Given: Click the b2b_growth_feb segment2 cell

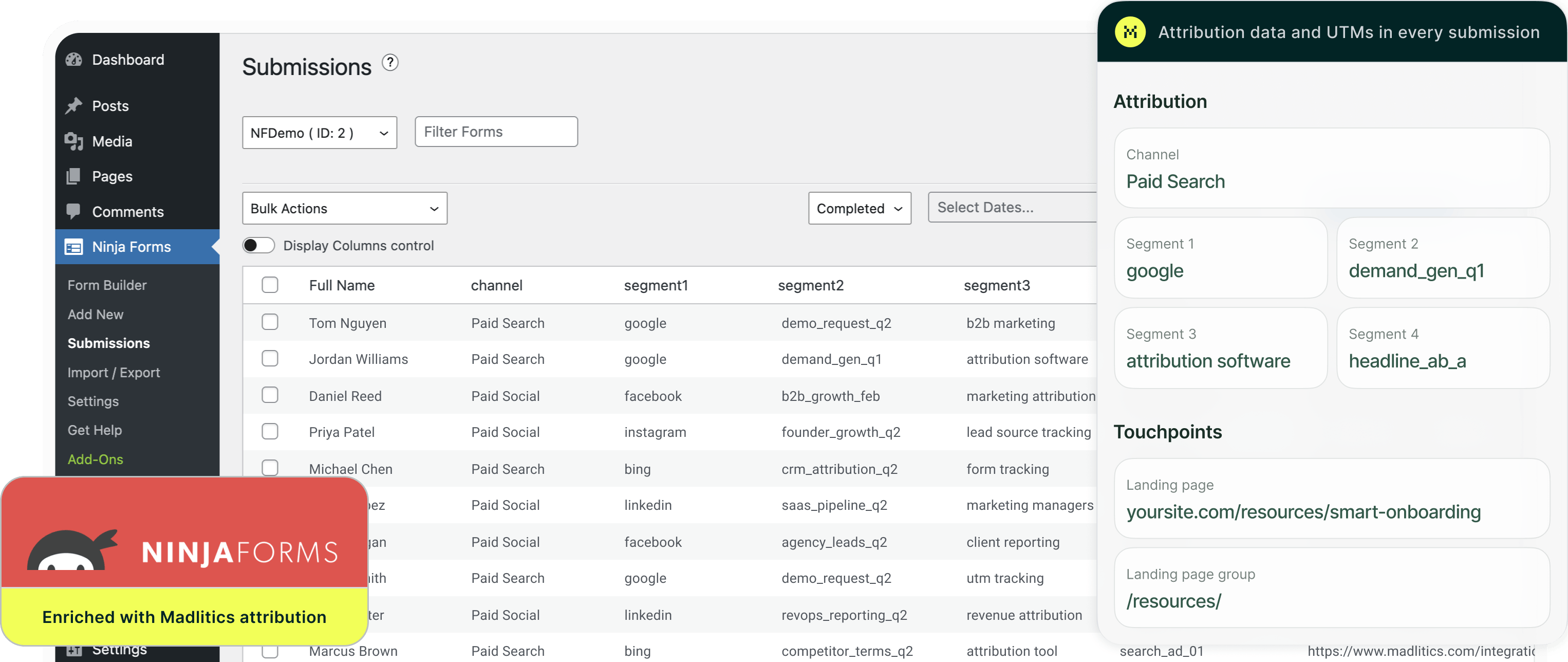Looking at the screenshot, I should 831,396.
